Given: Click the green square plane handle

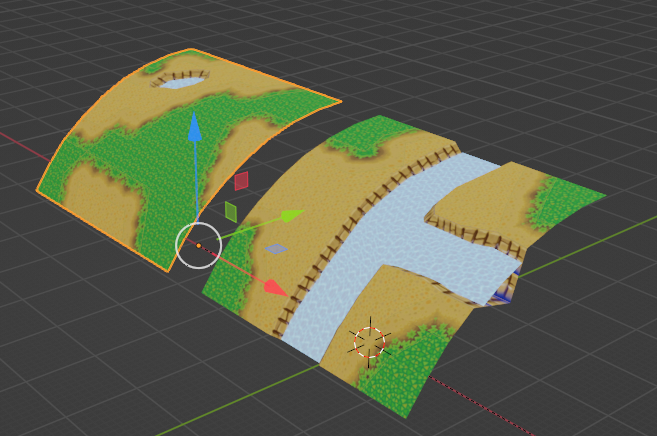Looking at the screenshot, I should [231, 212].
